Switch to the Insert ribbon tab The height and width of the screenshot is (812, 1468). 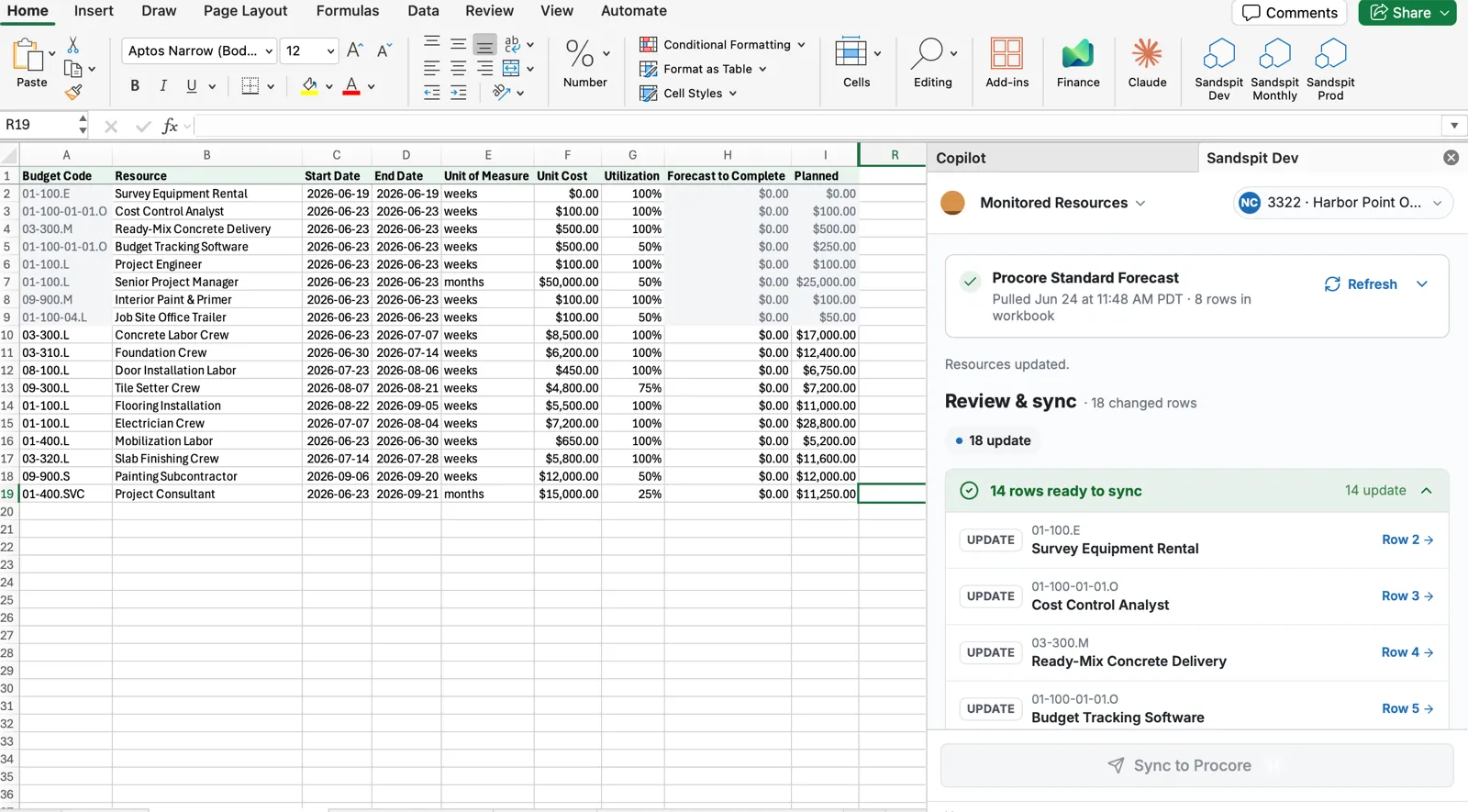(94, 11)
